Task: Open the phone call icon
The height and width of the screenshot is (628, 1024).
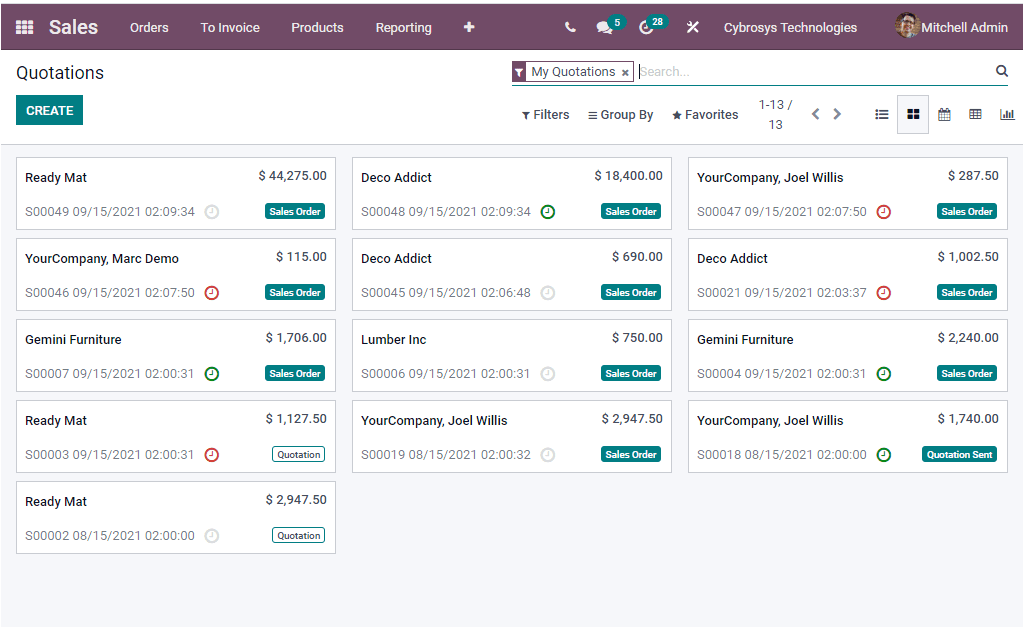Action: 569,27
